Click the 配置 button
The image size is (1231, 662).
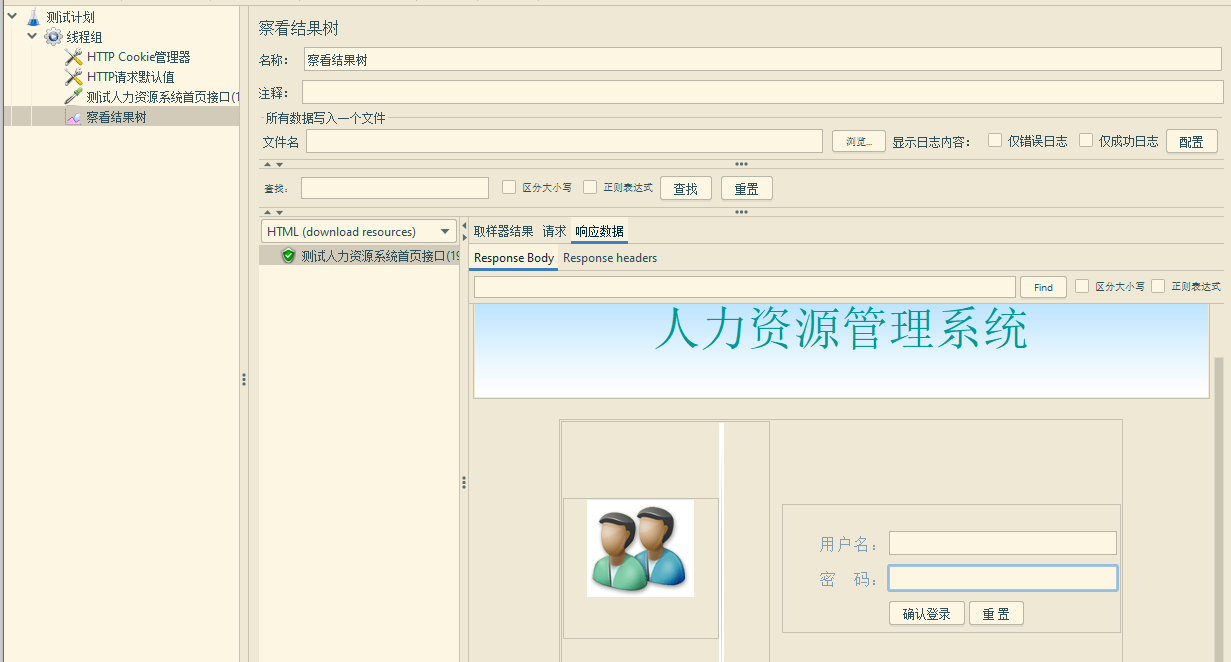click(1191, 142)
